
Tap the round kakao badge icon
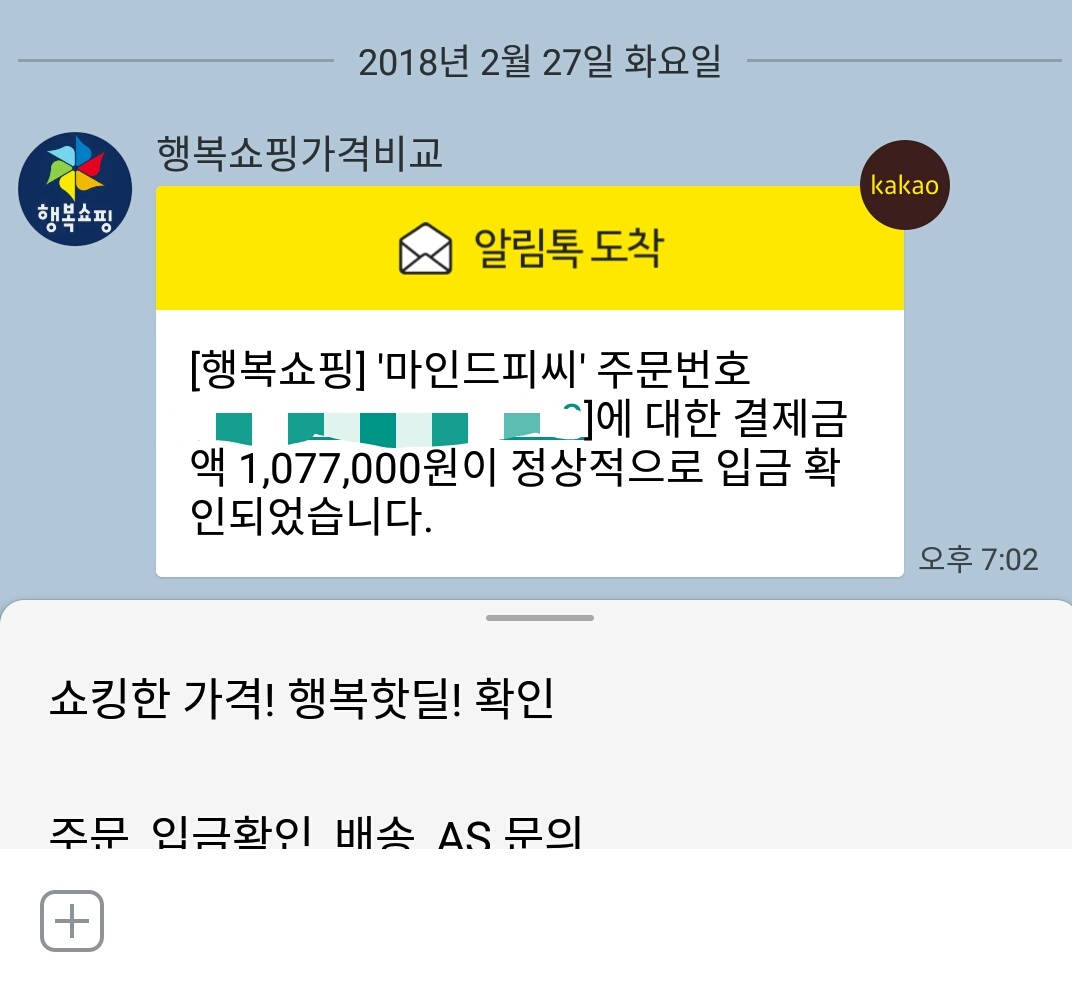point(904,185)
